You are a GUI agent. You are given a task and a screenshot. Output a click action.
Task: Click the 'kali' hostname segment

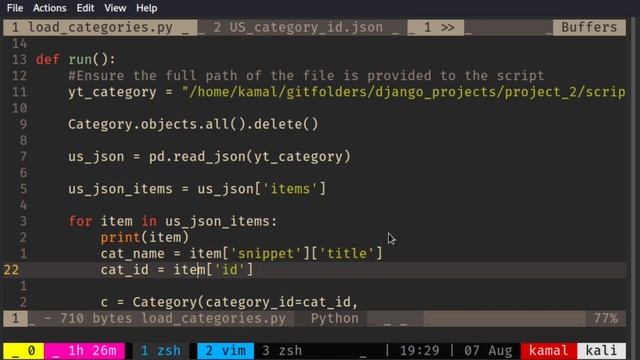click(x=601, y=351)
